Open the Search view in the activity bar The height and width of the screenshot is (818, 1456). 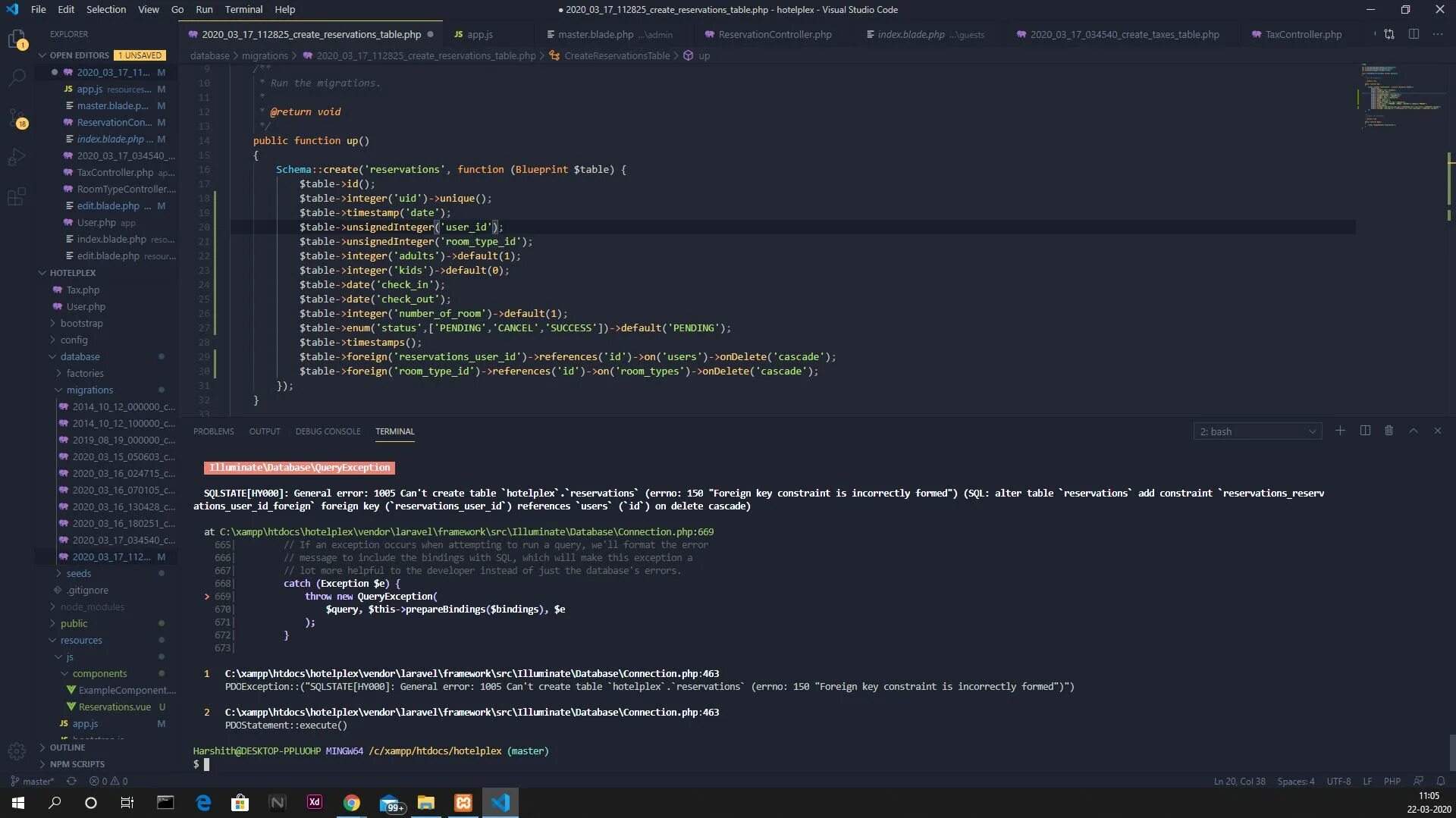tap(17, 78)
